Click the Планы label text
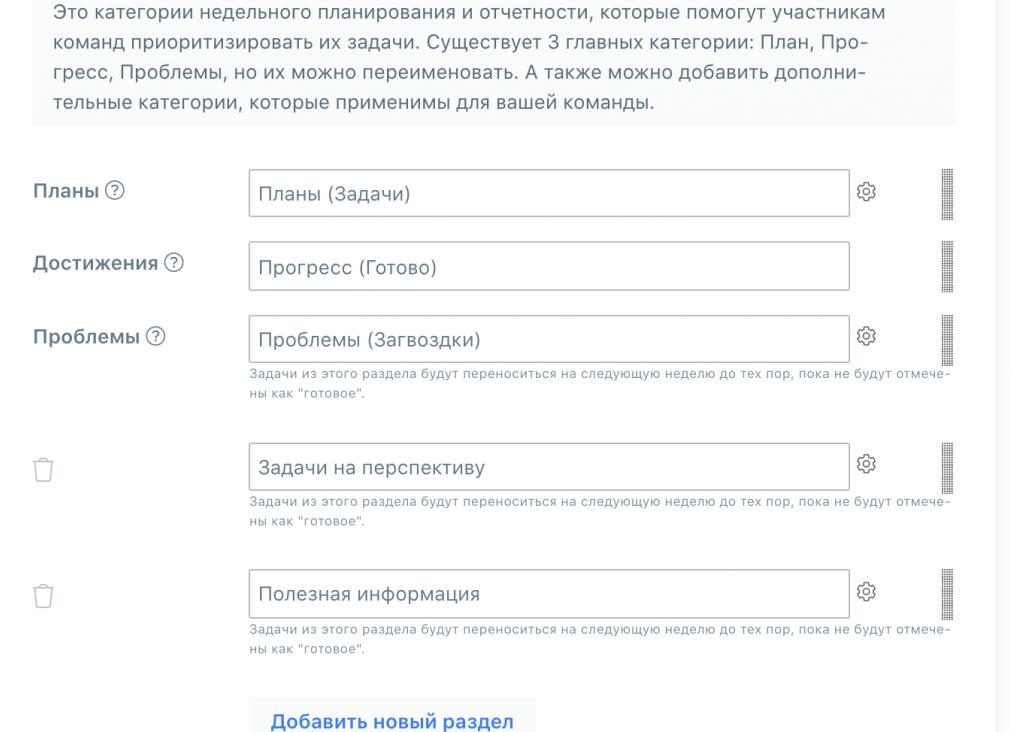 coord(66,191)
